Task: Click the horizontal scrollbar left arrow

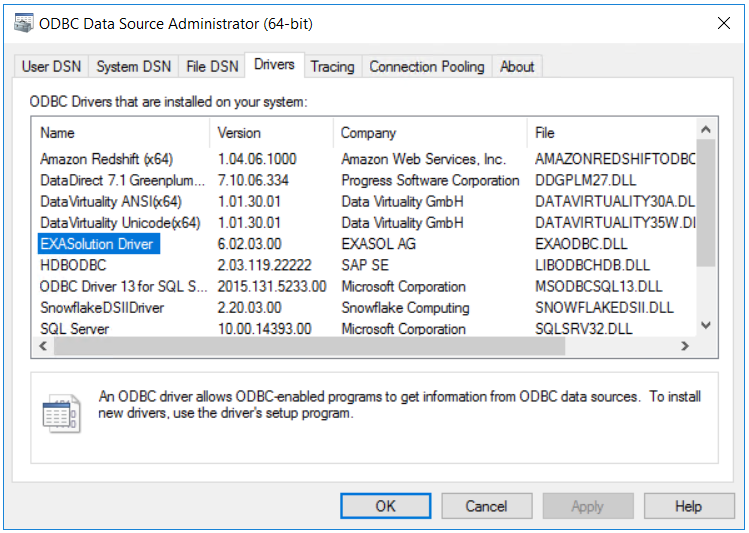Action: (x=43, y=346)
